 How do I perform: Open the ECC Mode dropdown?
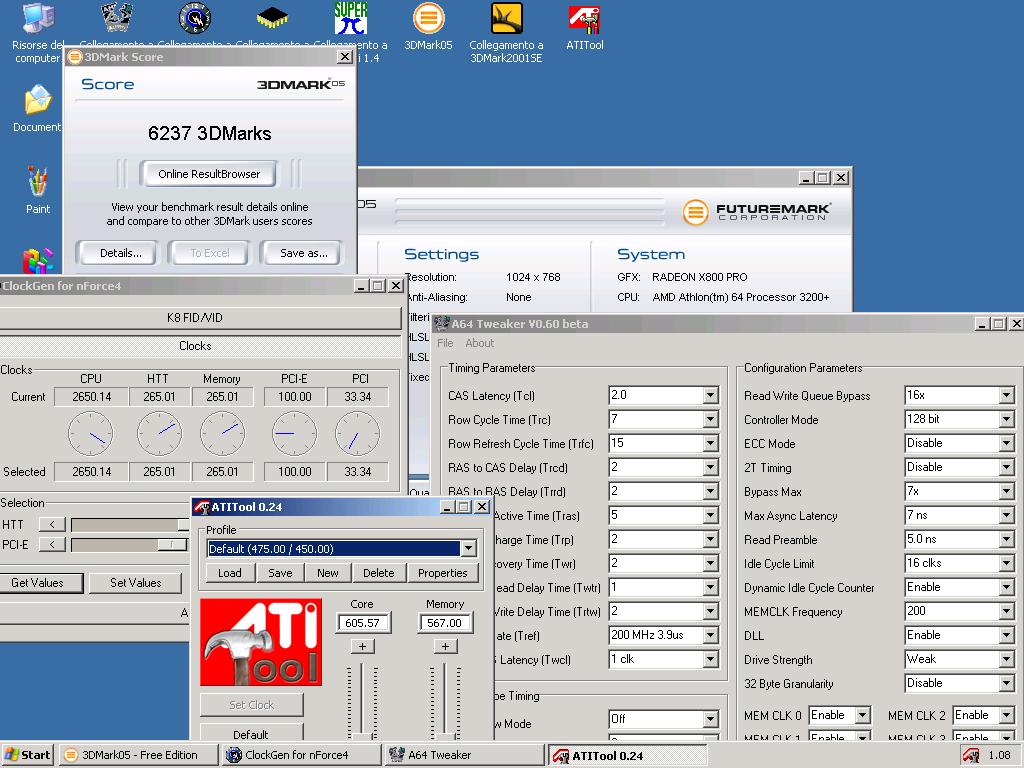pos(1006,443)
